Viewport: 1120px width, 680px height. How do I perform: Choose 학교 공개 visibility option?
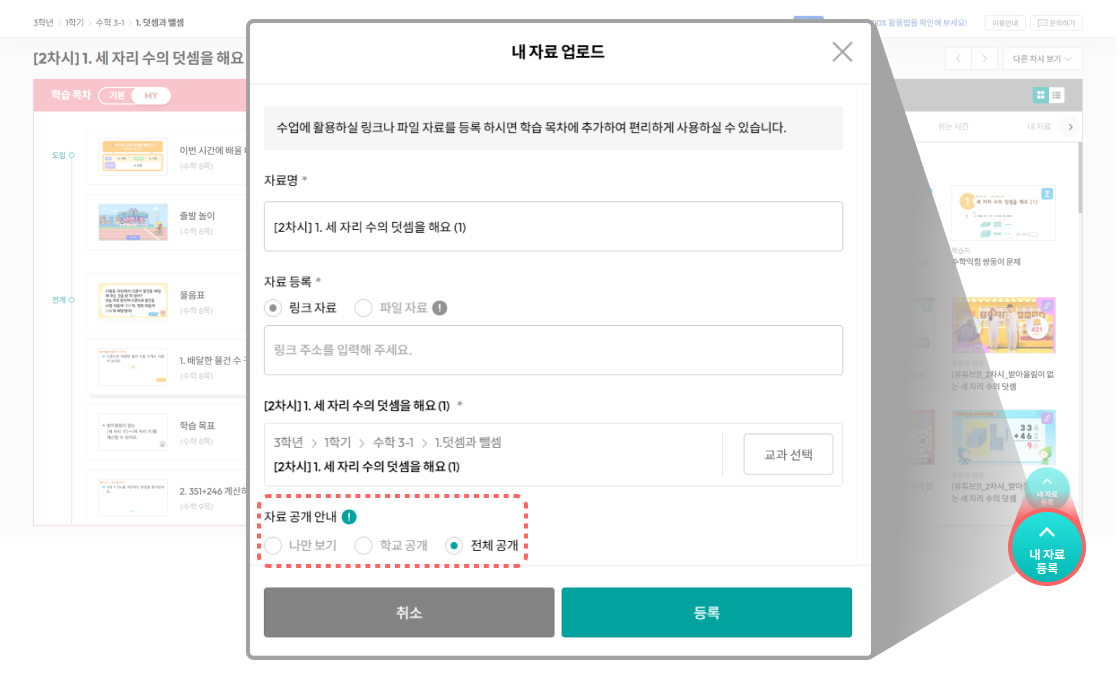[x=364, y=546]
